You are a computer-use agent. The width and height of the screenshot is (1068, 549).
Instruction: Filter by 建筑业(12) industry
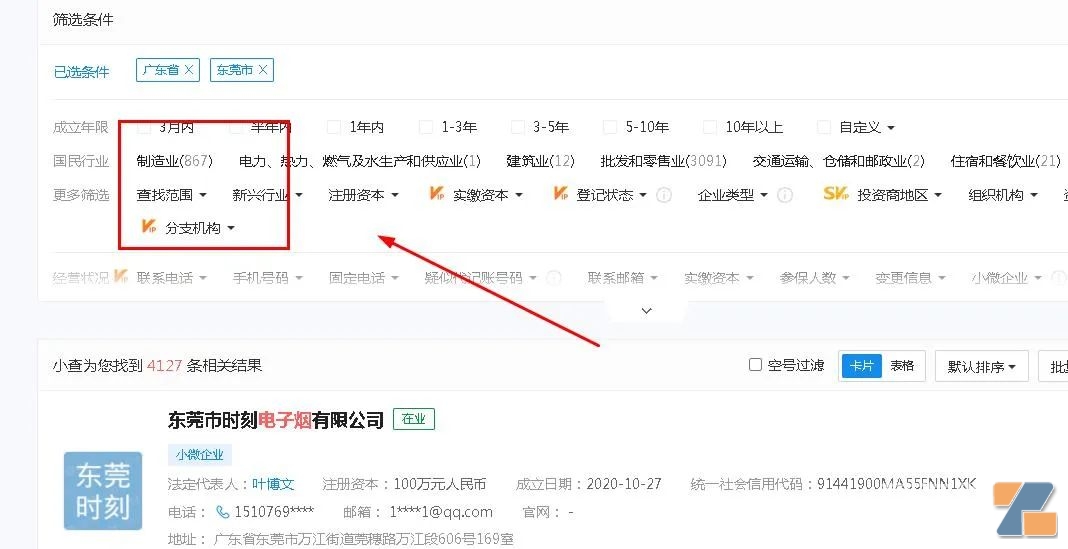(541, 161)
